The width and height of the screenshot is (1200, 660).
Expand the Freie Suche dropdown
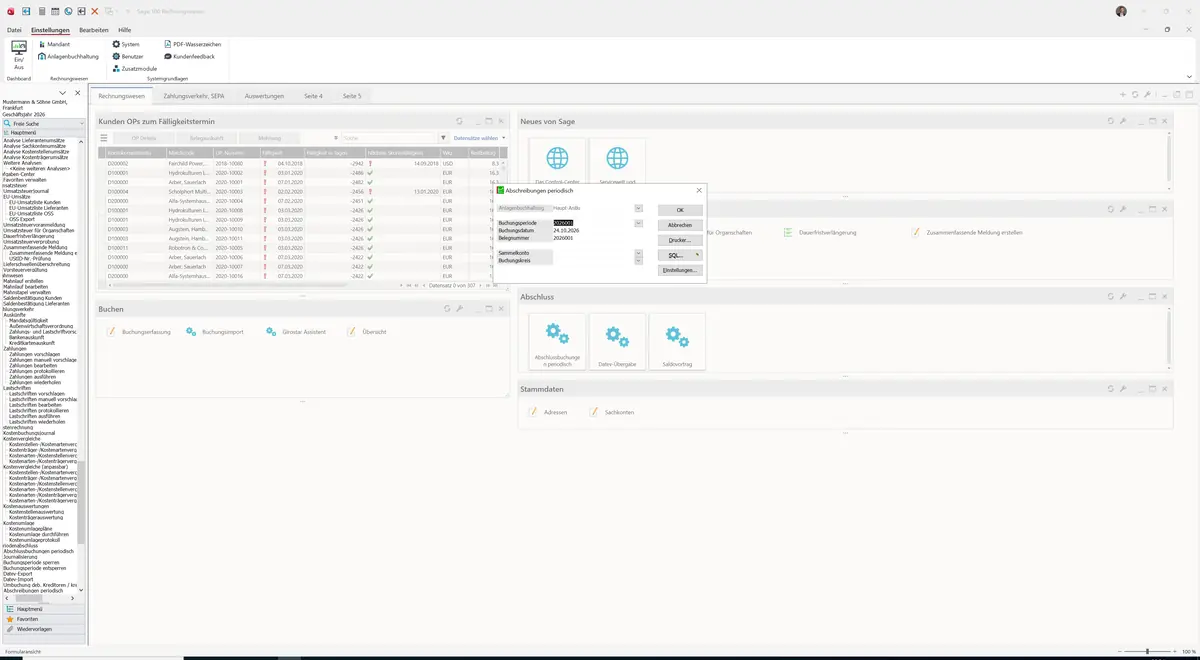coord(80,124)
